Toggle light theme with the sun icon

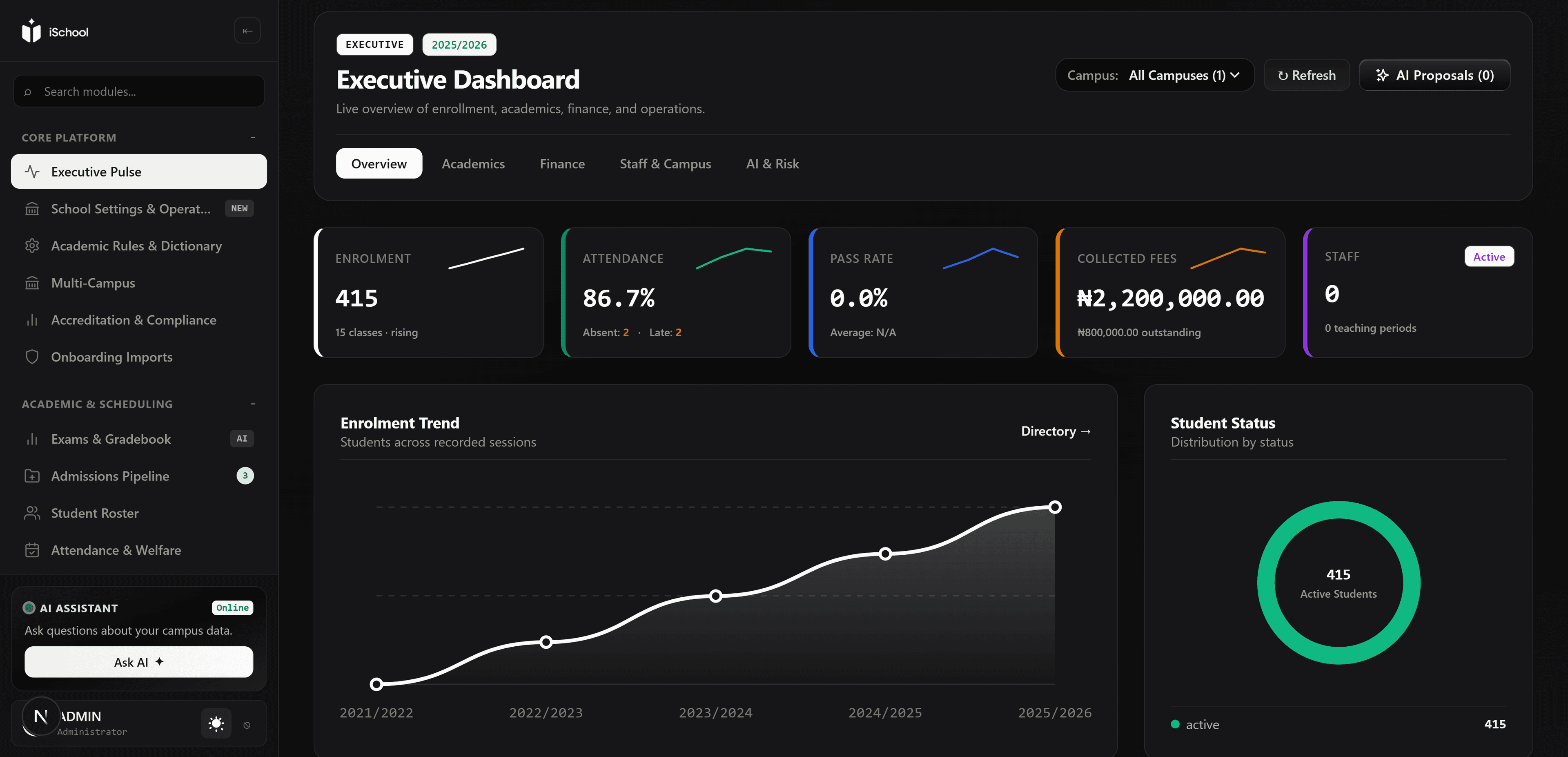216,724
